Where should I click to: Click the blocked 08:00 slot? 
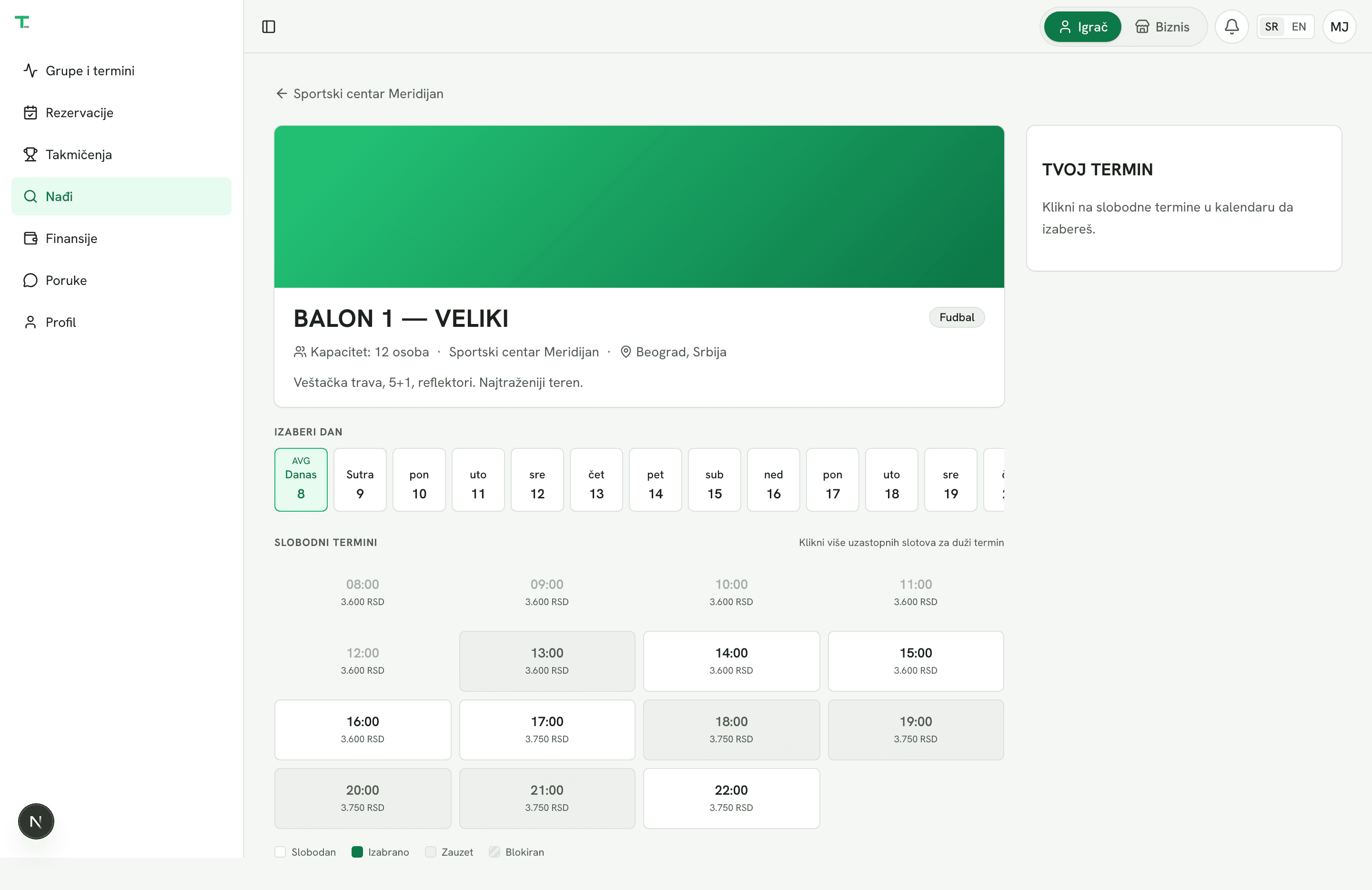[x=363, y=592]
